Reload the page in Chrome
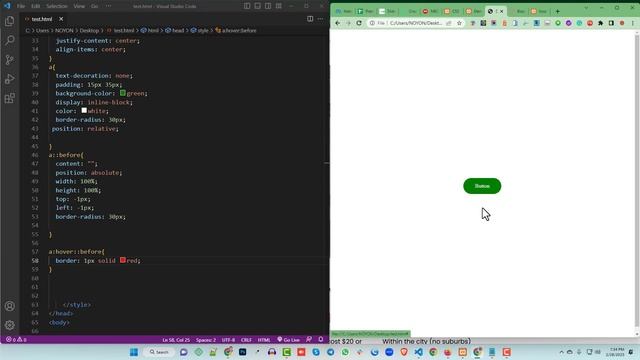 (x=359, y=23)
